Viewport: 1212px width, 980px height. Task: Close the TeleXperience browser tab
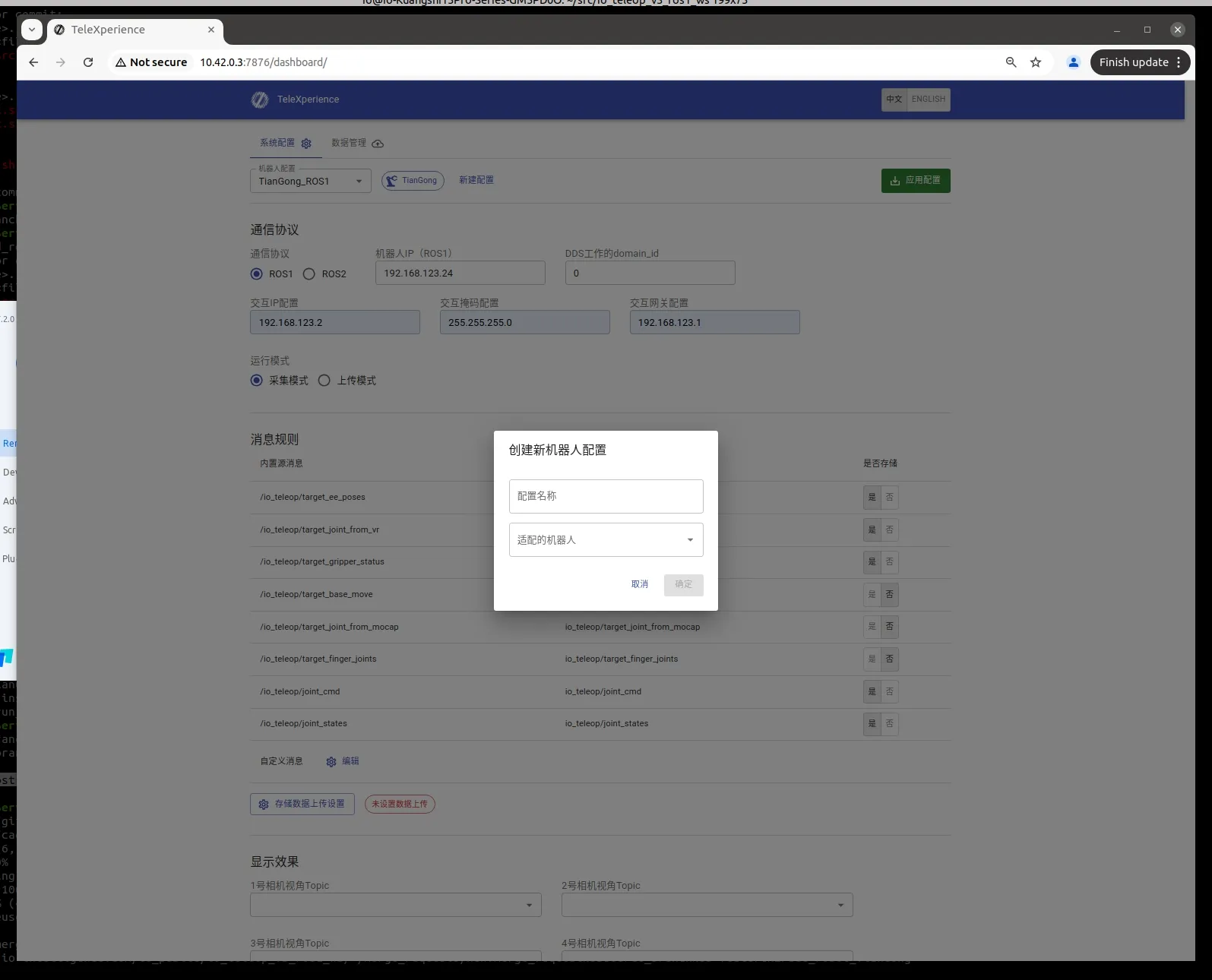pyautogui.click(x=211, y=30)
